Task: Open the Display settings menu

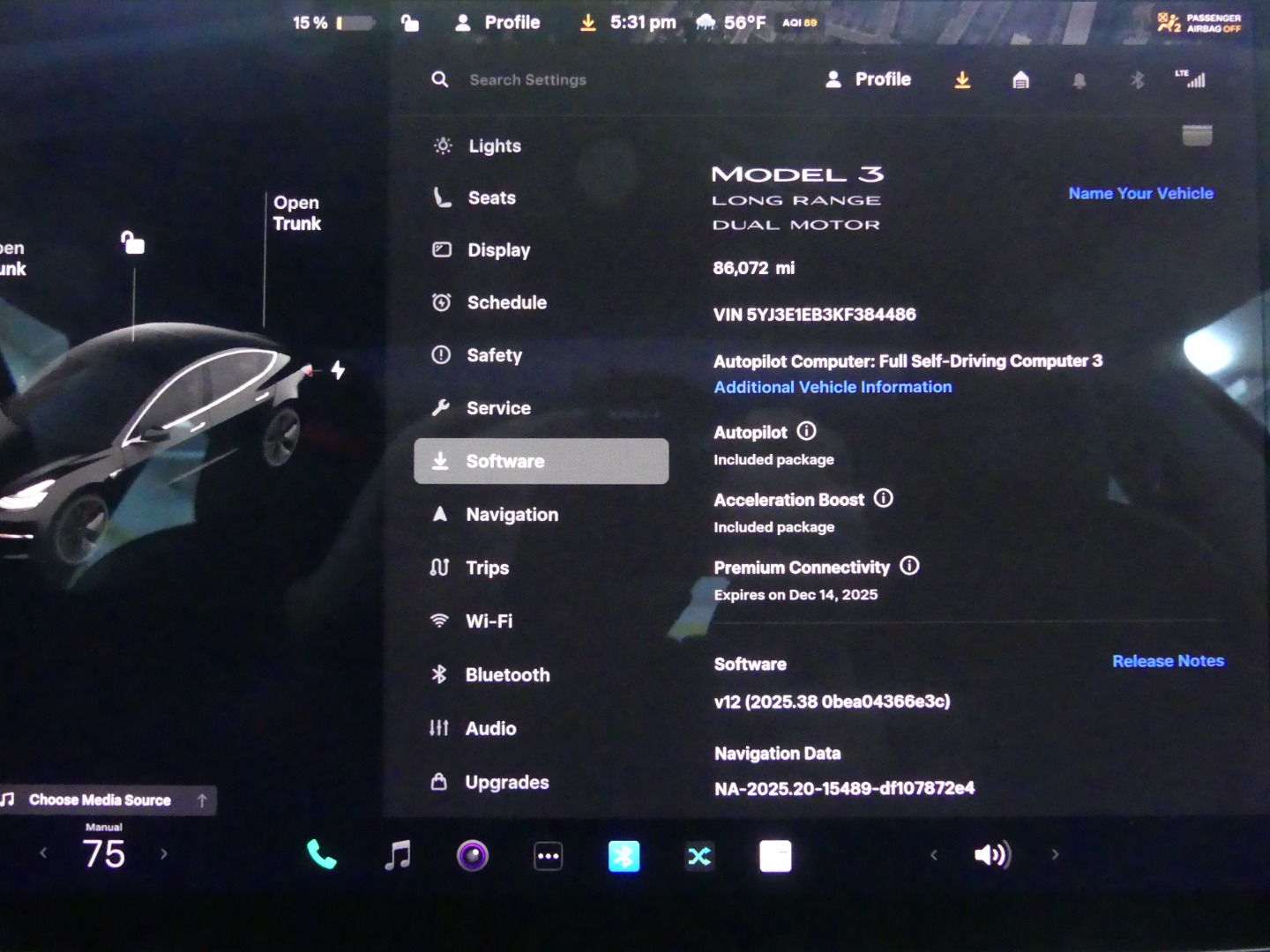Action: [498, 250]
